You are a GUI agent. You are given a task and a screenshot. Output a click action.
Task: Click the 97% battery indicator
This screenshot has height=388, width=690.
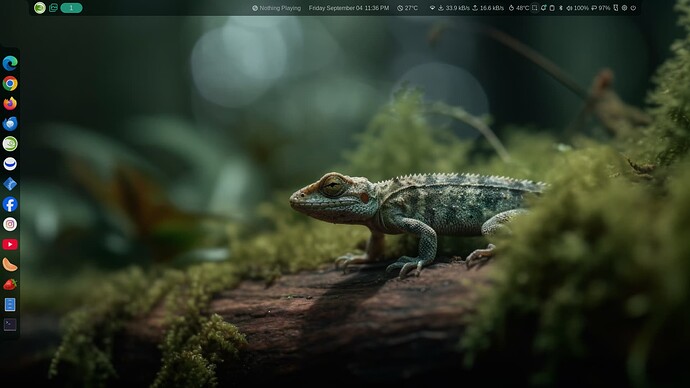click(x=601, y=8)
